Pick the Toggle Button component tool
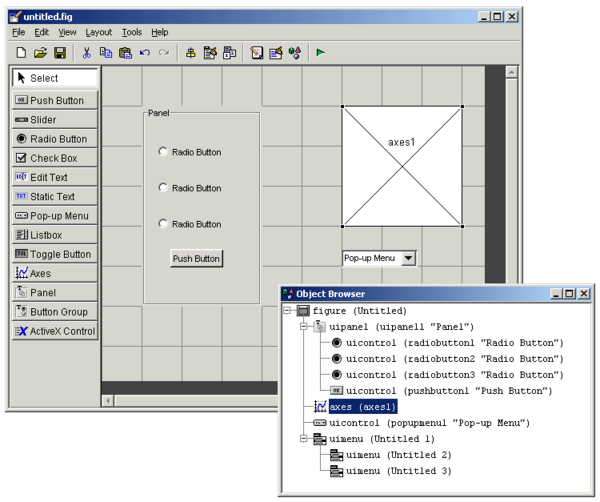Screen dimensions: 600x502 click(55, 254)
